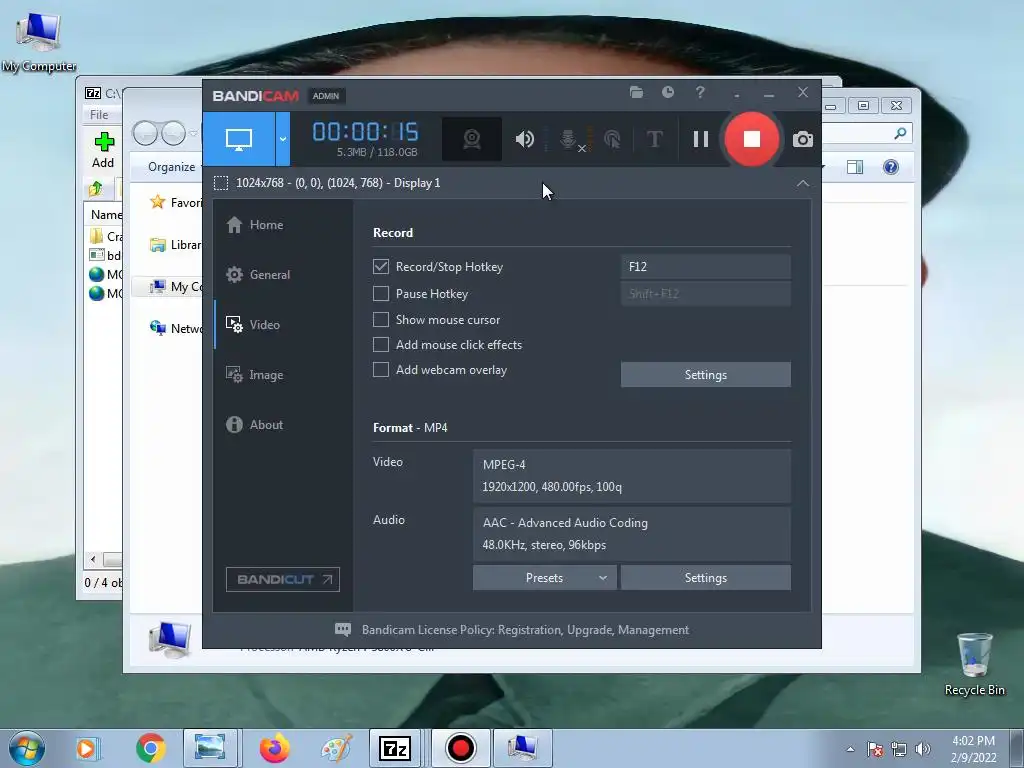Image resolution: width=1024 pixels, height=768 pixels.
Task: Open File menu in 7-Zip window
Action: point(99,115)
